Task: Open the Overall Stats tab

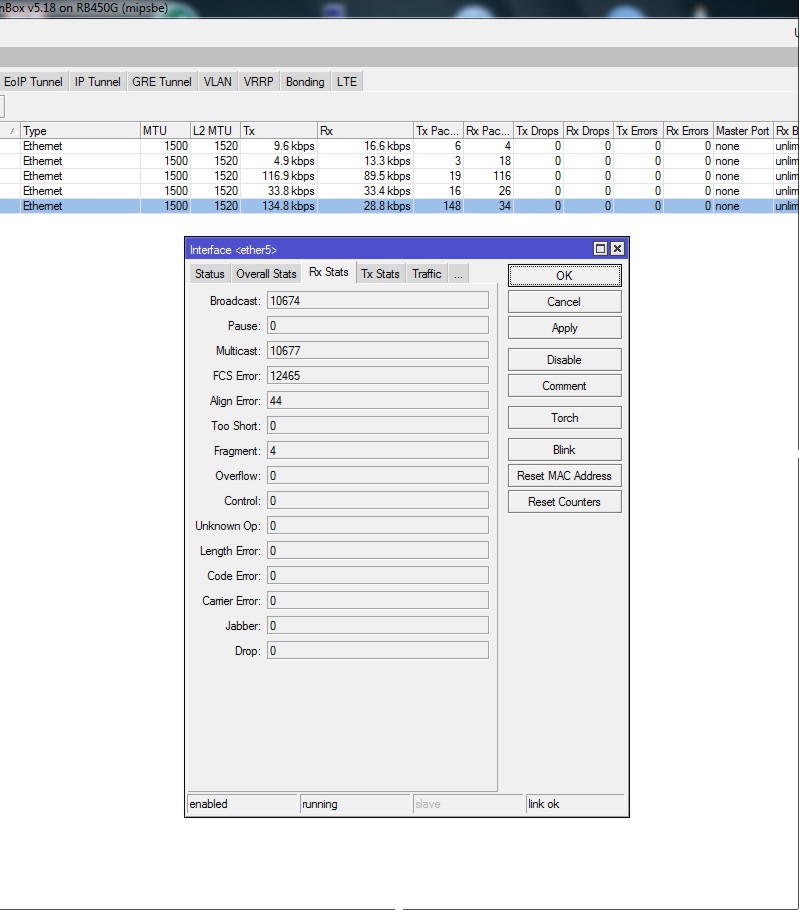Action: tap(266, 274)
